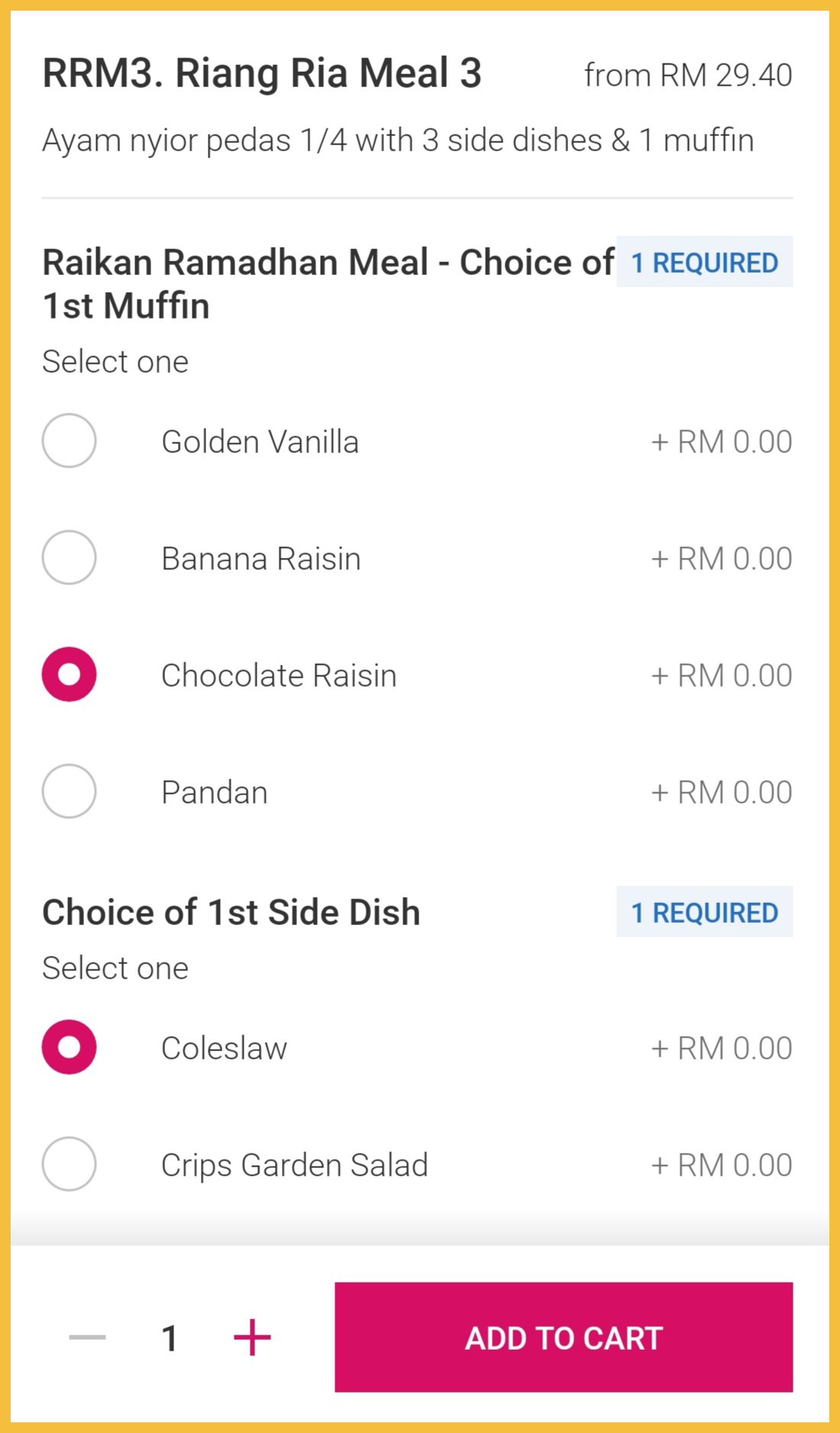The width and height of the screenshot is (840, 1433).
Task: Tap the Pandan option label
Action: coord(215,792)
